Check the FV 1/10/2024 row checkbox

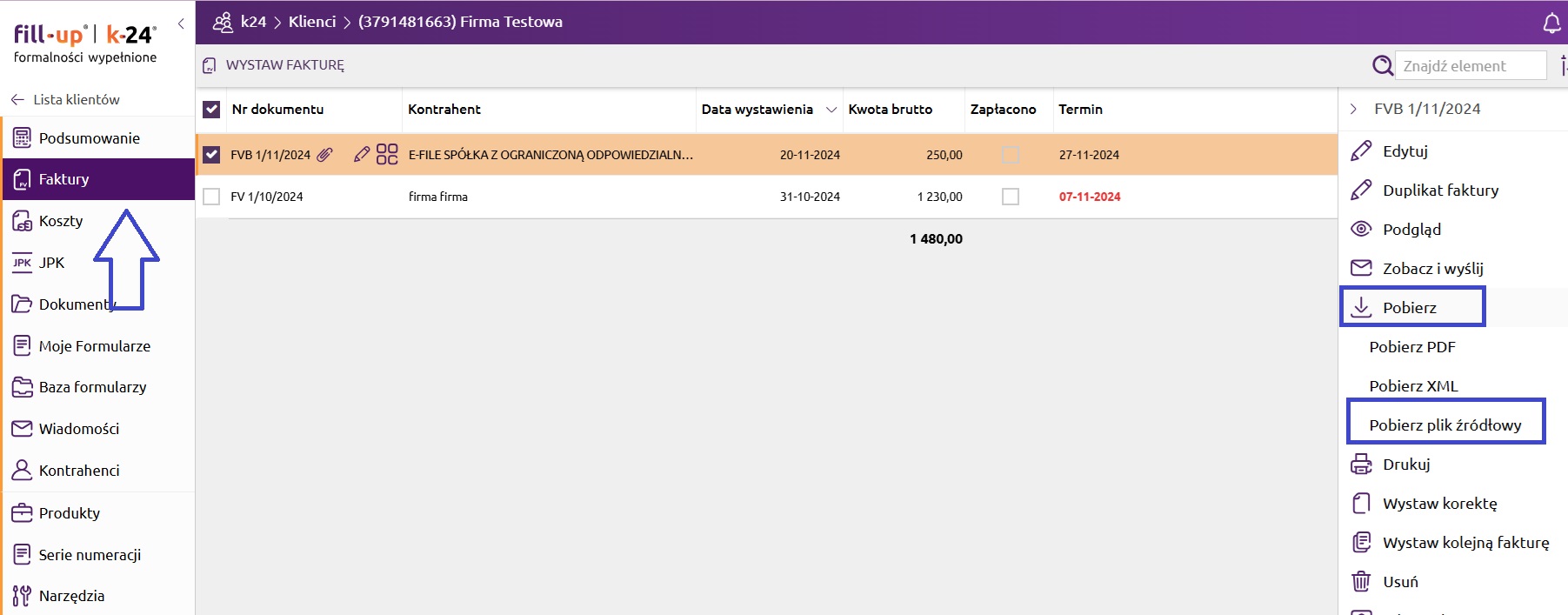click(211, 197)
